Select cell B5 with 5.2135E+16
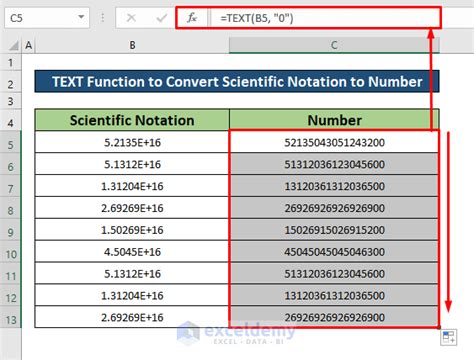The height and width of the screenshot is (360, 474). click(132, 142)
